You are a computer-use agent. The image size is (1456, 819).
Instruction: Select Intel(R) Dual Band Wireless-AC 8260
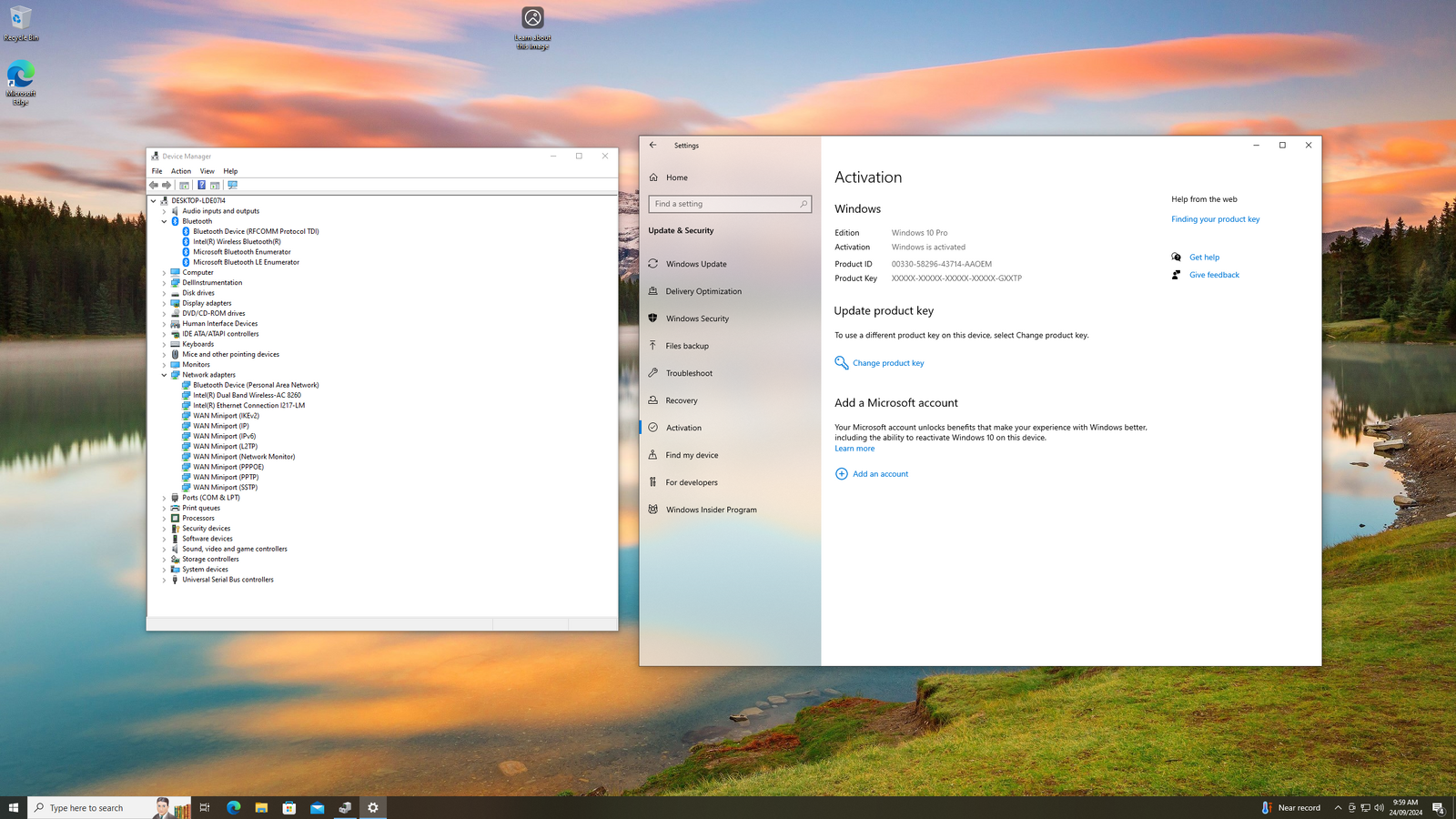[247, 395]
